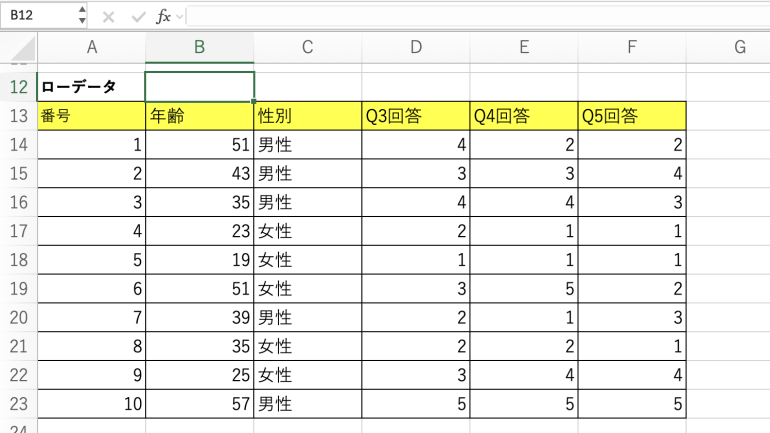Viewport: 770px width, 433px height.
Task: Click into the formula bar input area
Action: click(x=470, y=17)
